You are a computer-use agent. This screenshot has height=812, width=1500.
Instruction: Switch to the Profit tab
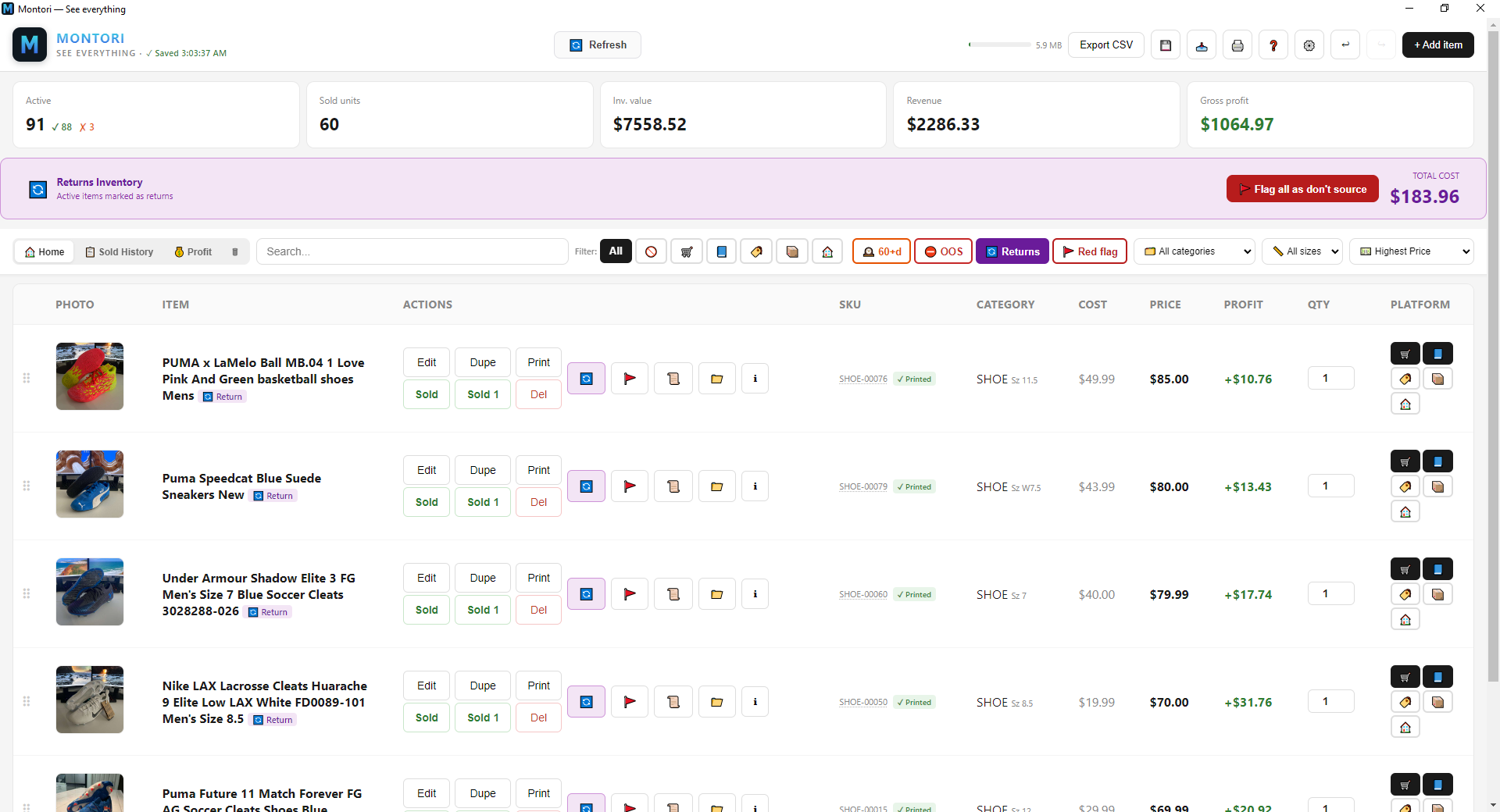tap(193, 251)
